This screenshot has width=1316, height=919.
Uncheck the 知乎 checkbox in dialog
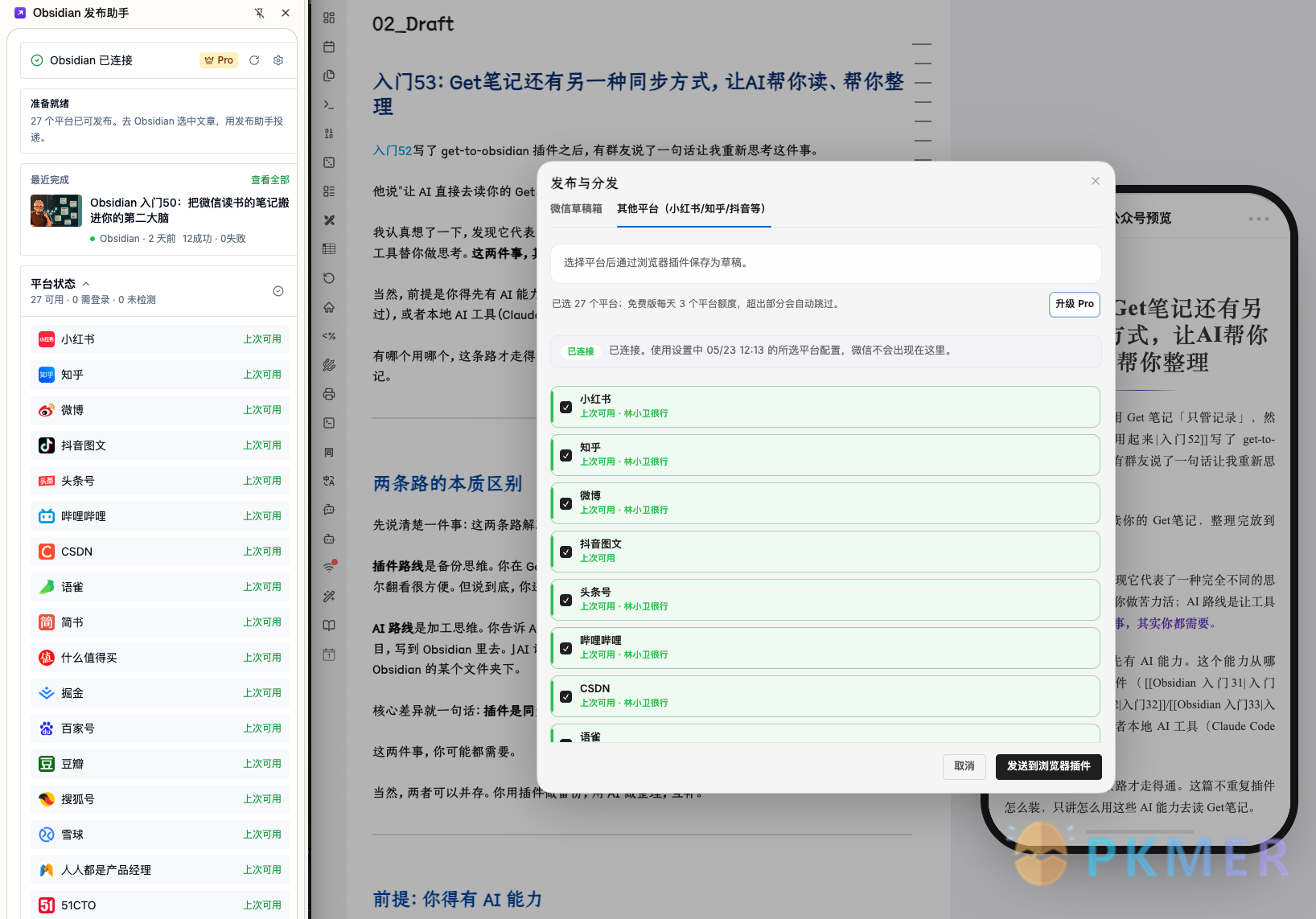[566, 456]
